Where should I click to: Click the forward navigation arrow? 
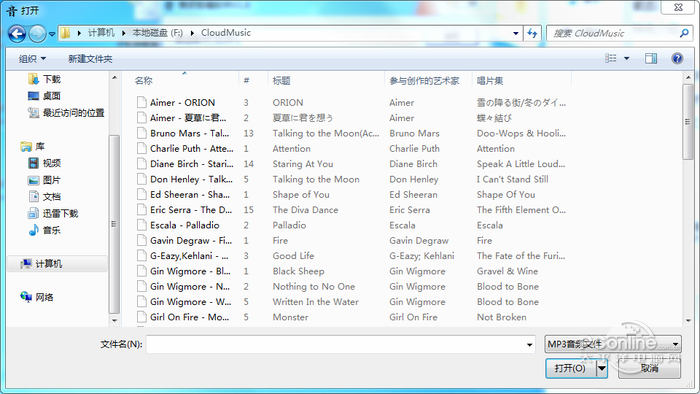pyautogui.click(x=38, y=33)
